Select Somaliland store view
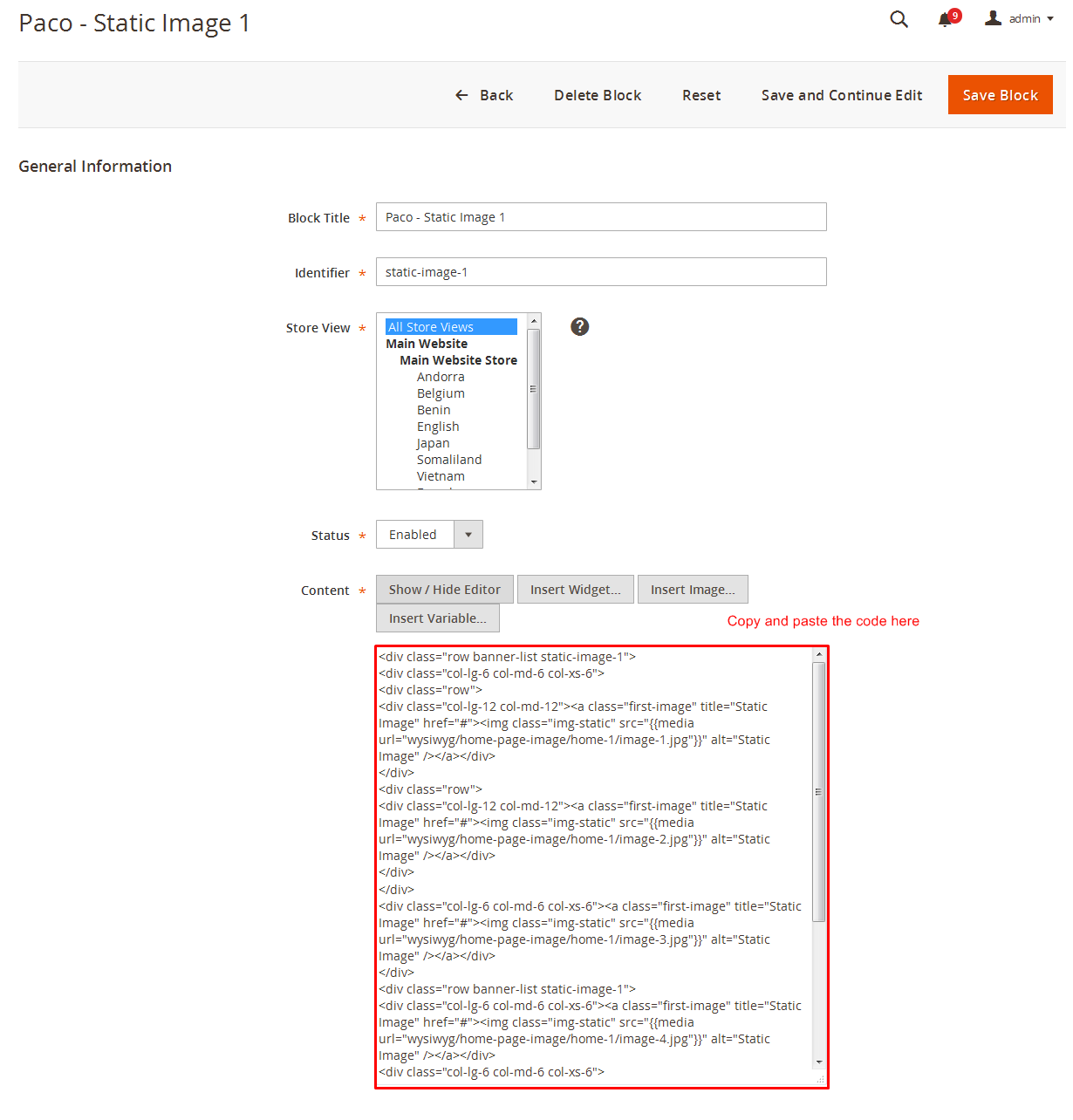The height and width of the screenshot is (1120, 1073). coord(449,460)
